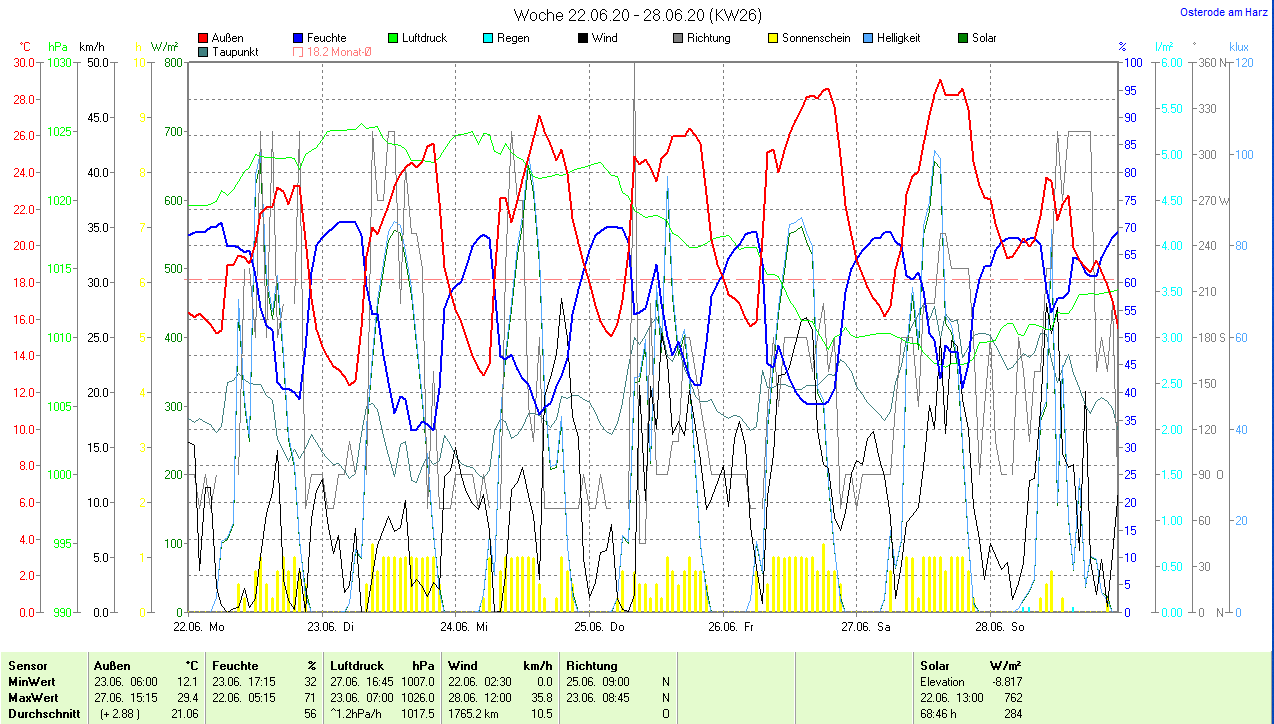Click the °C temperature axis unit label
The height and width of the screenshot is (724, 1274).
pos(26,47)
